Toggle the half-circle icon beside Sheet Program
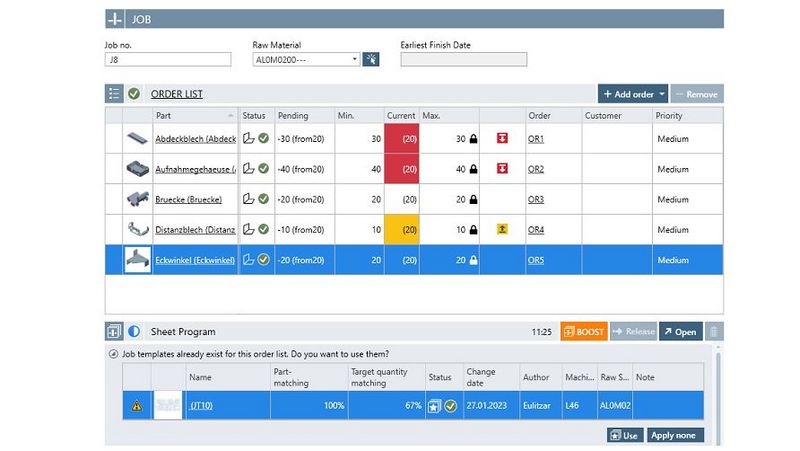 pos(134,331)
